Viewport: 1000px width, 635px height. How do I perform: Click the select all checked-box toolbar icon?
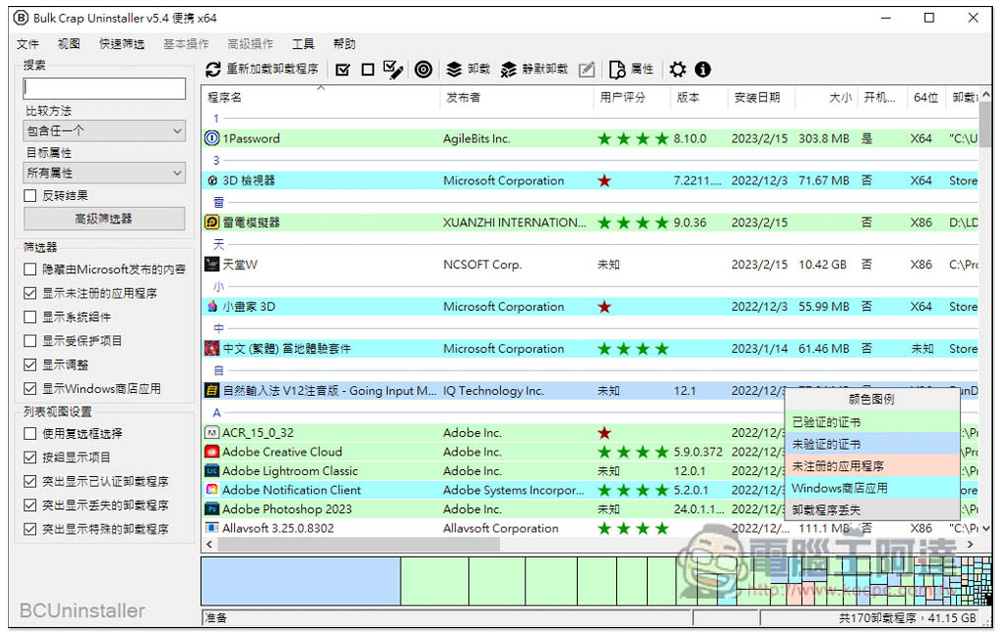[343, 69]
